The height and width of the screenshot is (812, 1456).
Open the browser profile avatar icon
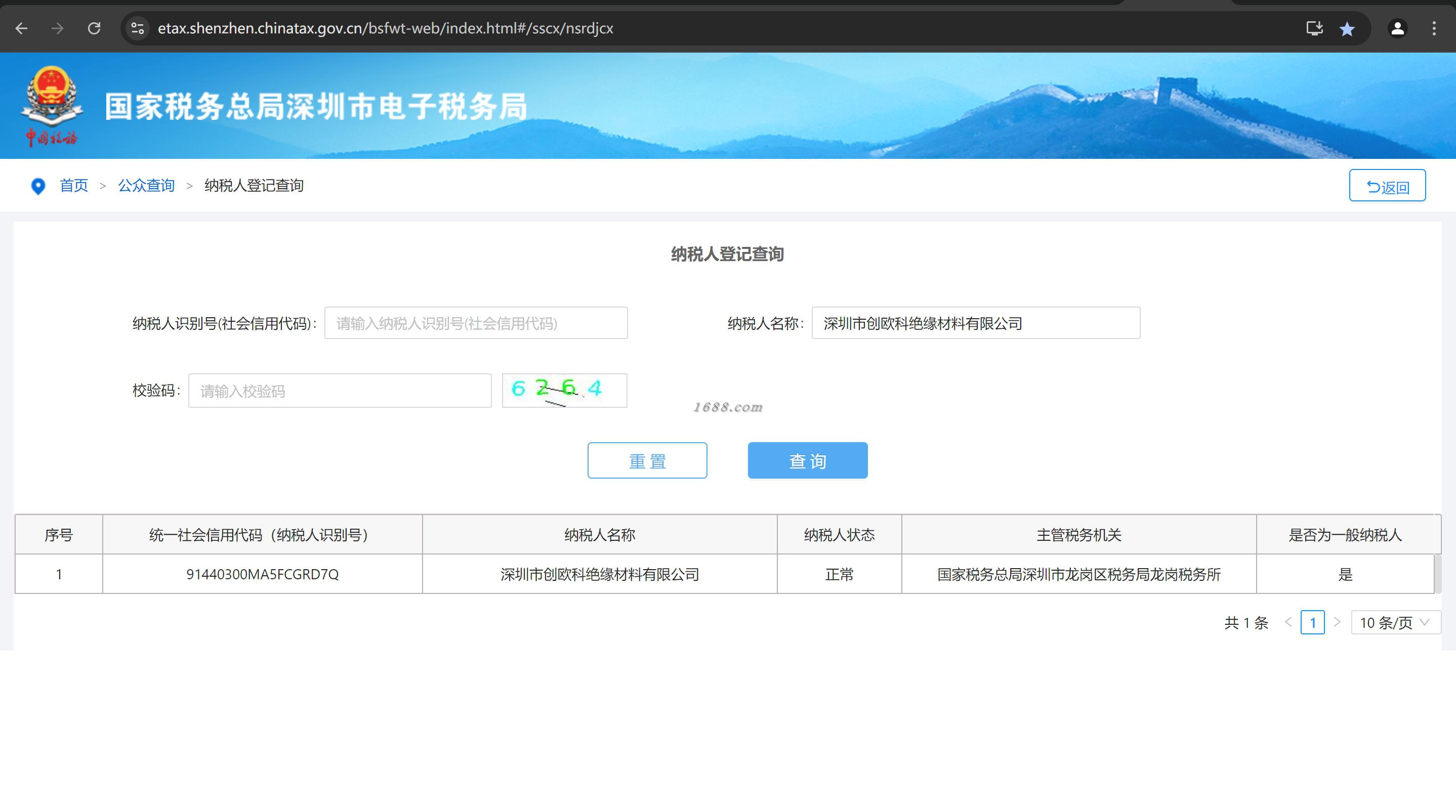1397,28
